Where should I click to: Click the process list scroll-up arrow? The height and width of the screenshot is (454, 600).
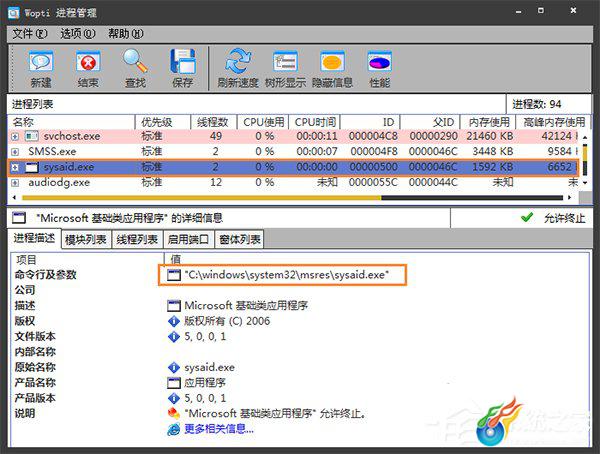pyautogui.click(x=585, y=137)
